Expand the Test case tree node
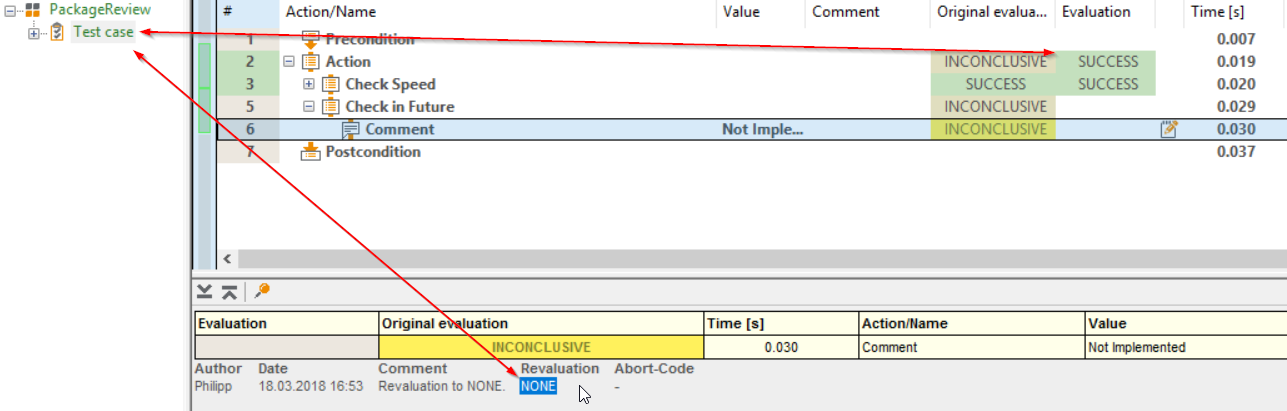 (33, 33)
